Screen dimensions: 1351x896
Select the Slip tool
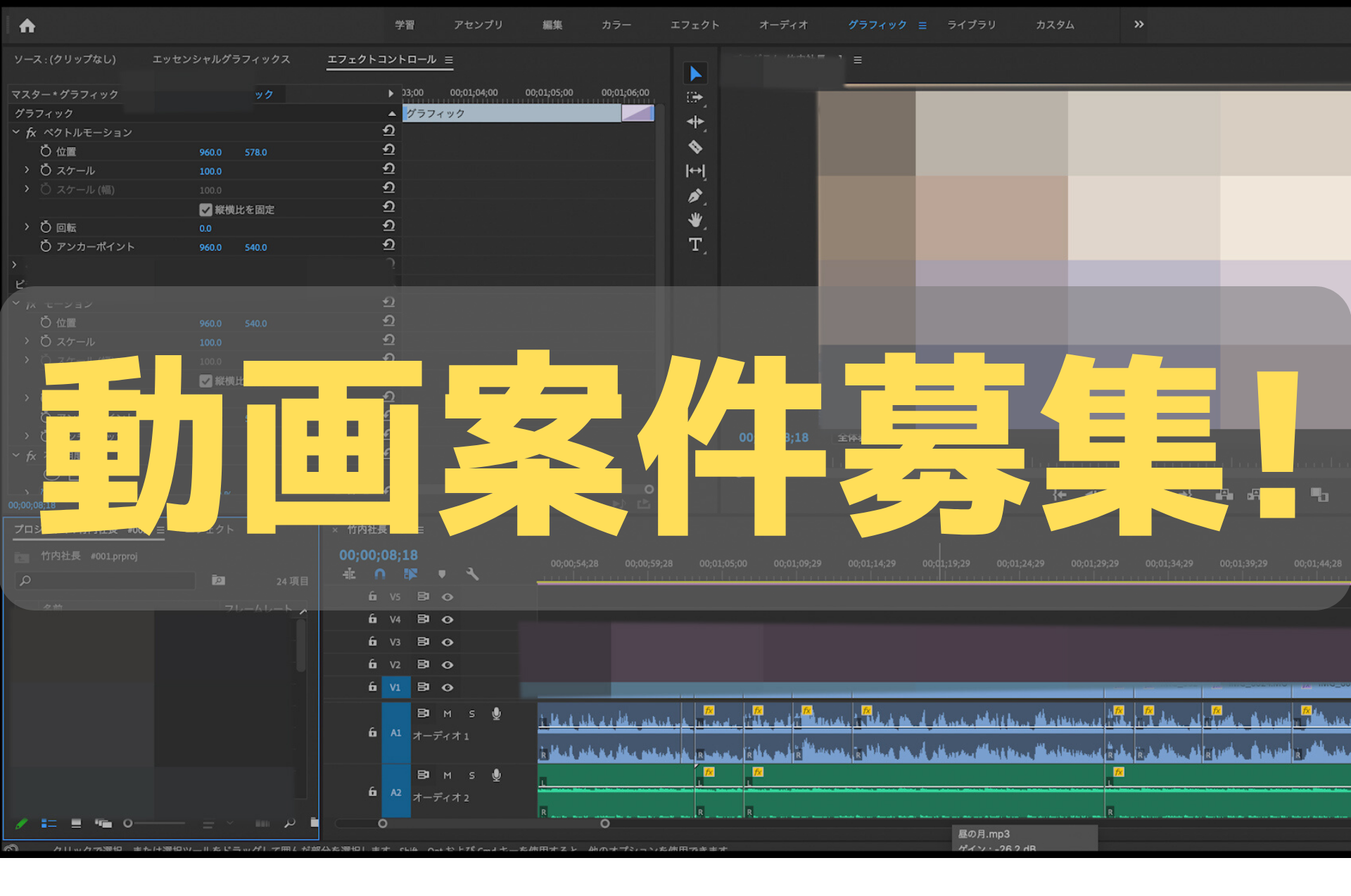(x=695, y=171)
